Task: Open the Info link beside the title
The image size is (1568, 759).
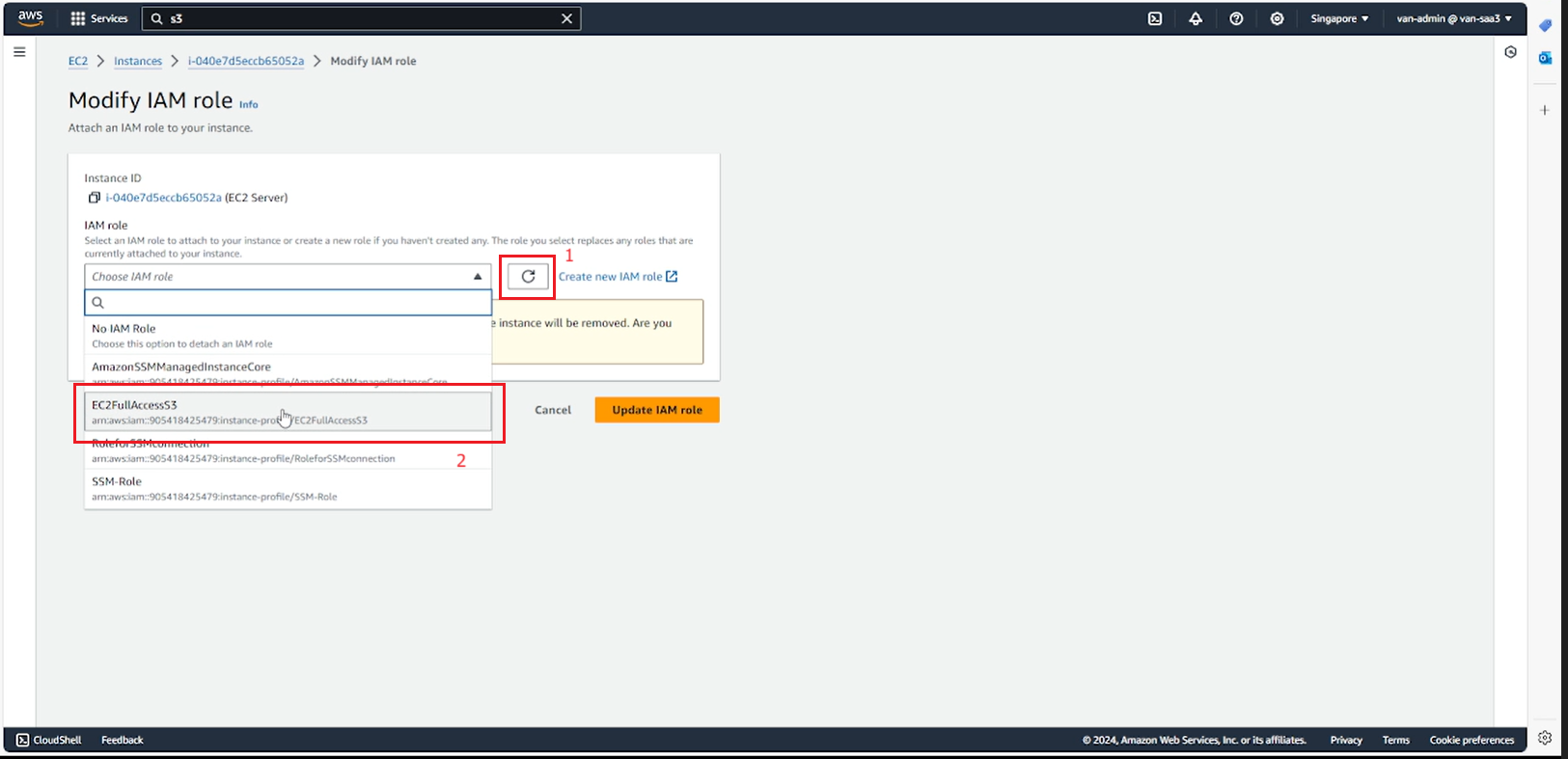Action: pyautogui.click(x=249, y=104)
